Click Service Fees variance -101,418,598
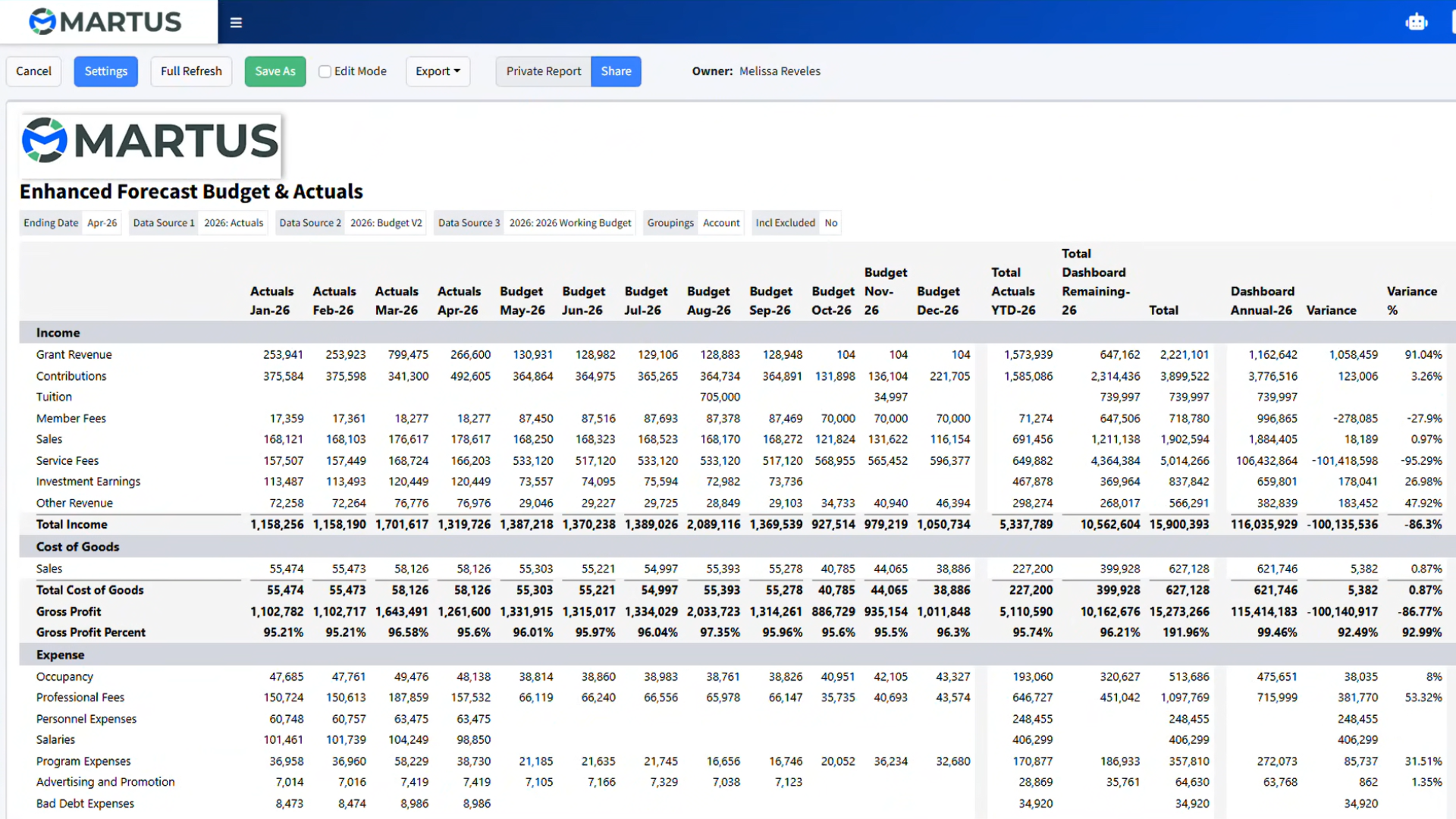The width and height of the screenshot is (1456, 819). pyautogui.click(x=1345, y=461)
